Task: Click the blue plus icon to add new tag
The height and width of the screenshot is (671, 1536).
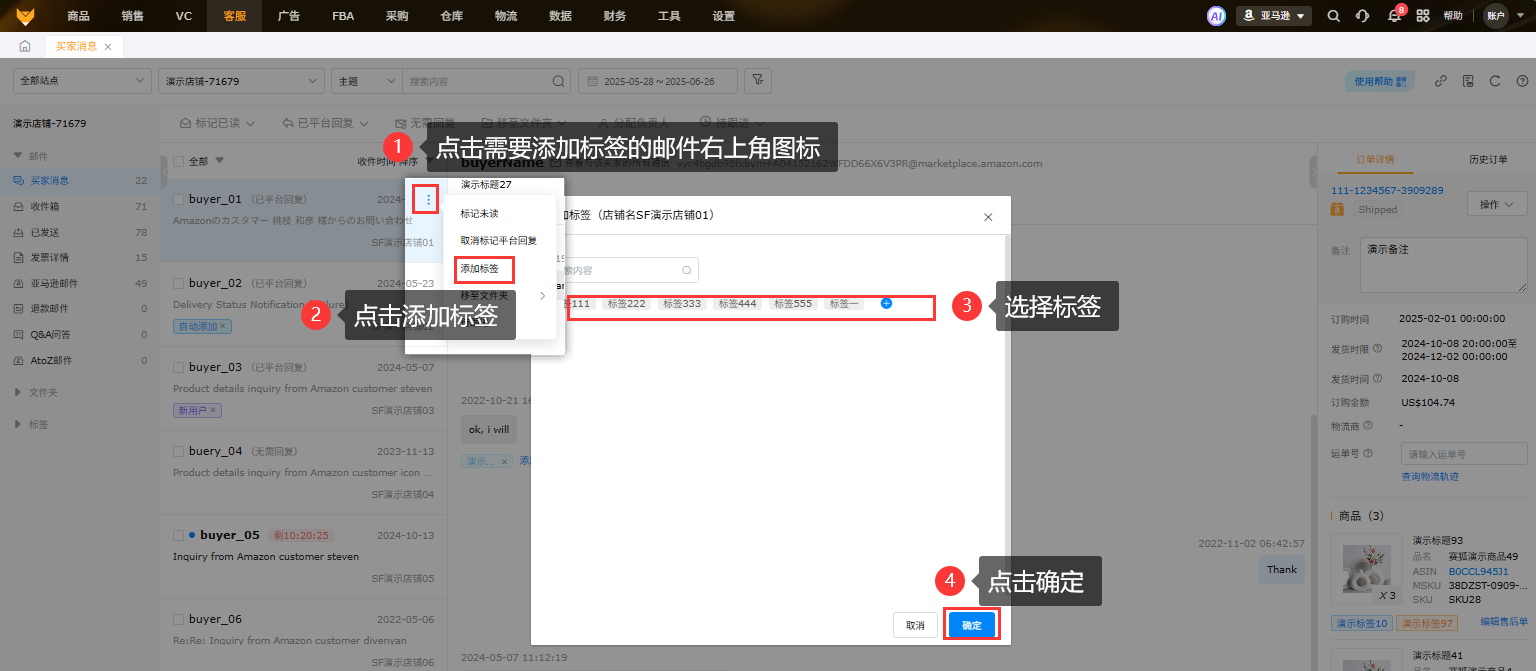Action: (x=886, y=303)
